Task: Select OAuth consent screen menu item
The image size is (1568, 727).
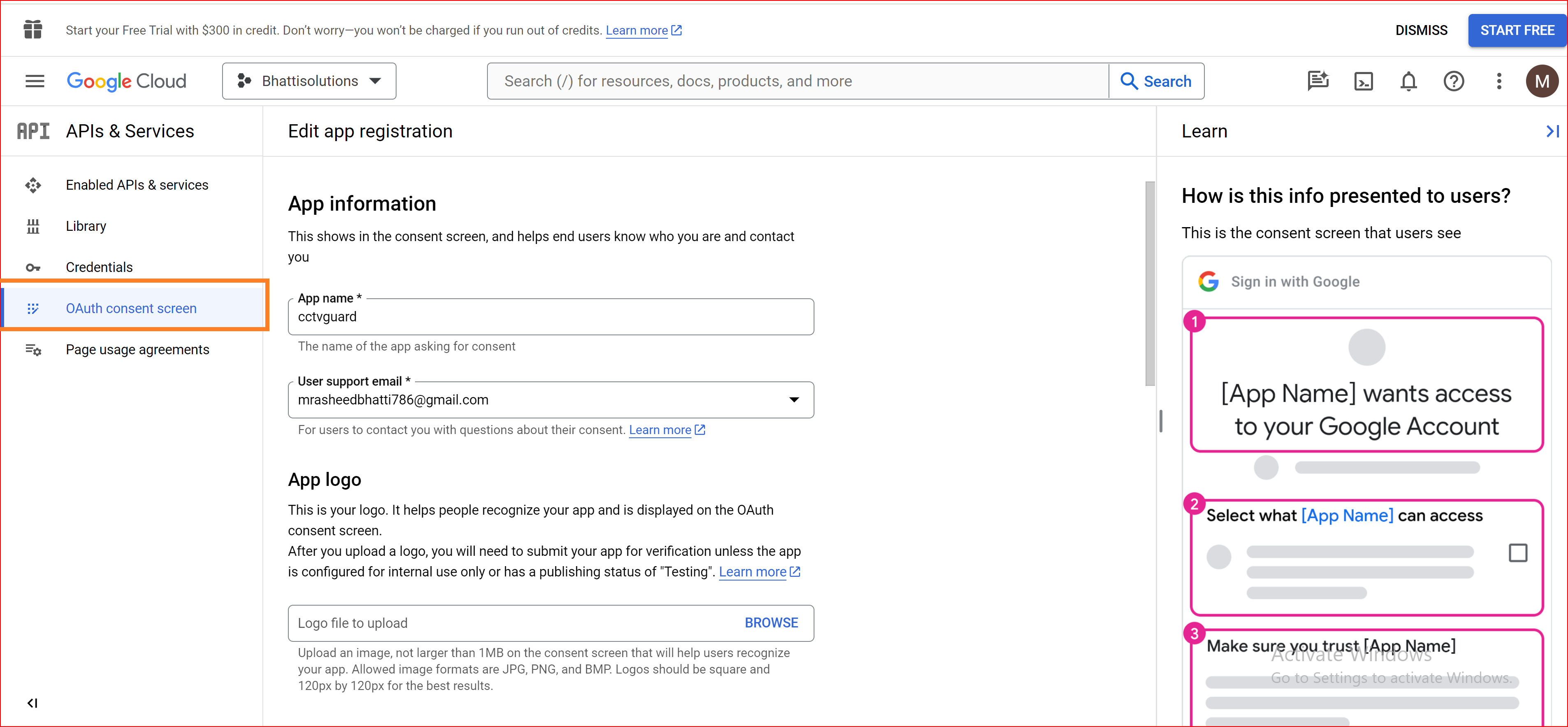Action: [132, 309]
